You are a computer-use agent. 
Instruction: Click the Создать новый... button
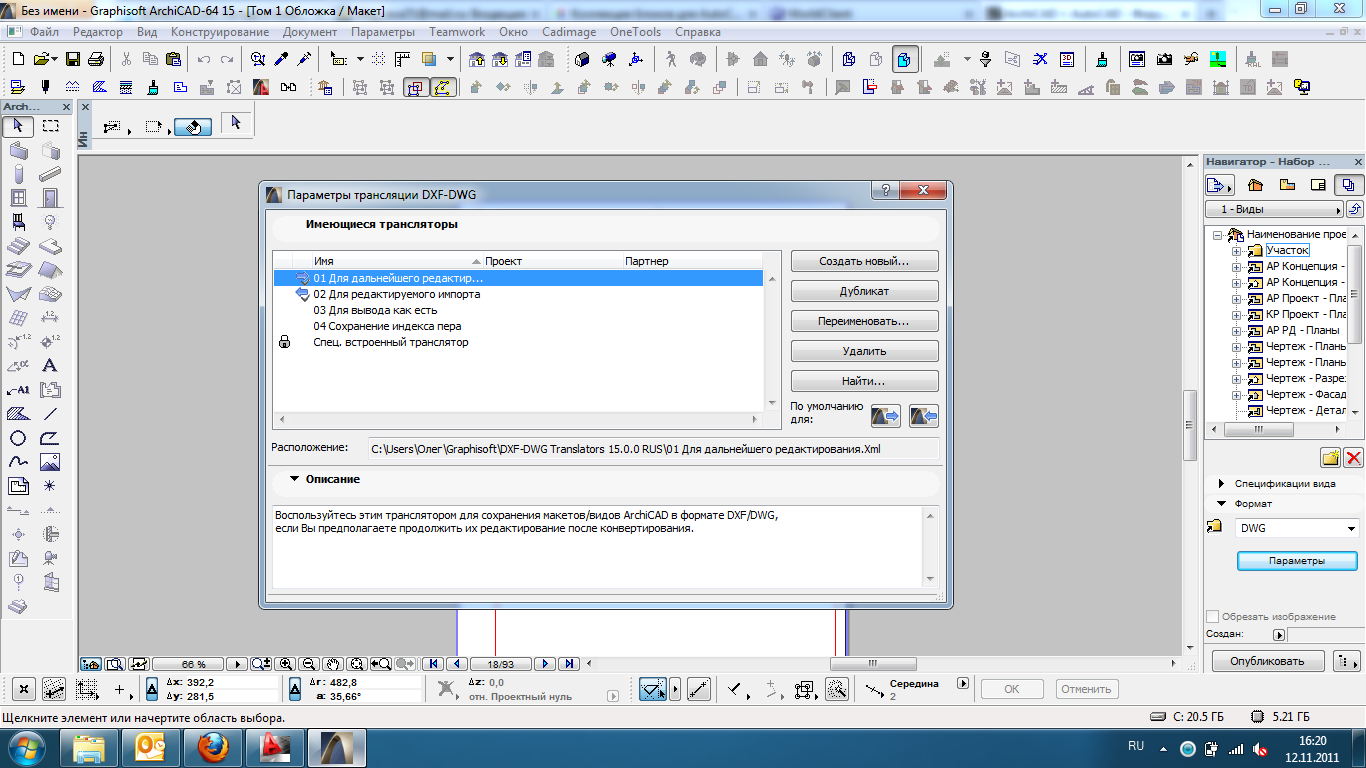coord(864,261)
